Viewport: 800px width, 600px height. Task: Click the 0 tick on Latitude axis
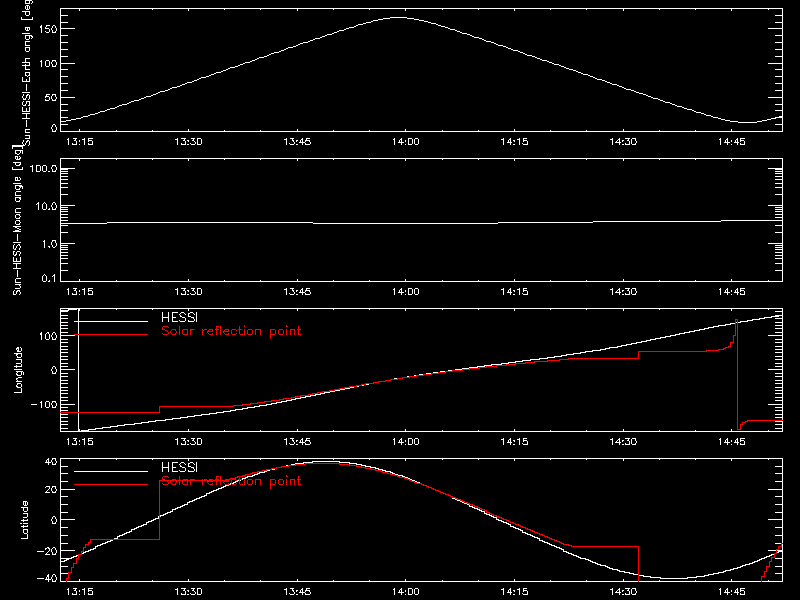(x=54, y=520)
